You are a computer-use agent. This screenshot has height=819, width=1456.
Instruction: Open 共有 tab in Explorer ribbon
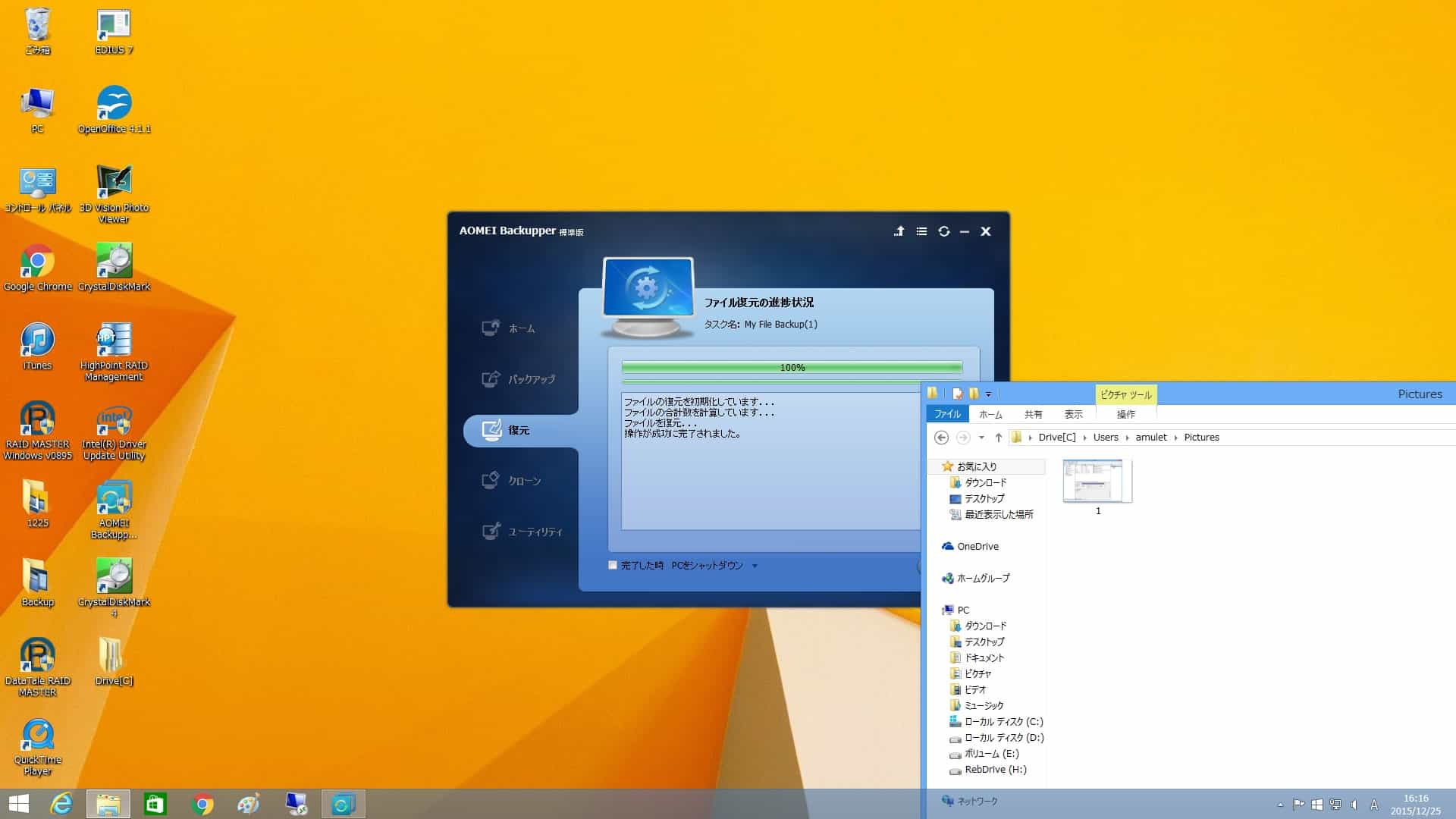(1033, 415)
